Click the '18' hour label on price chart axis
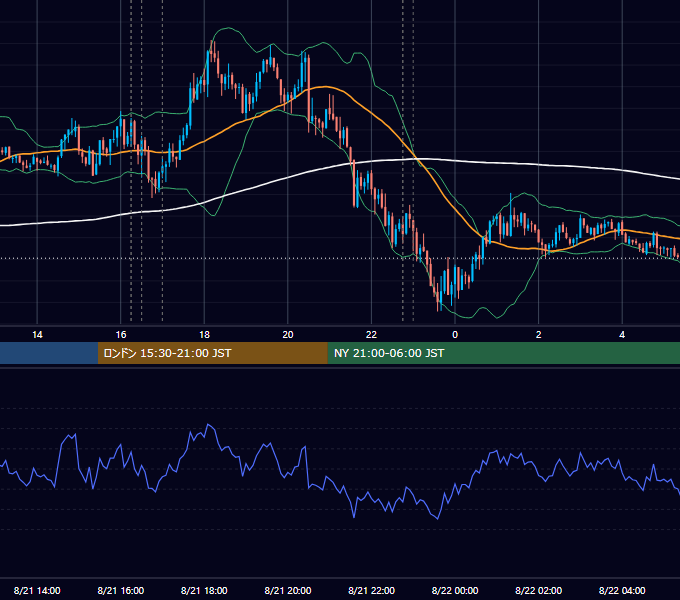Screen dimensions: 680x600 [204, 335]
